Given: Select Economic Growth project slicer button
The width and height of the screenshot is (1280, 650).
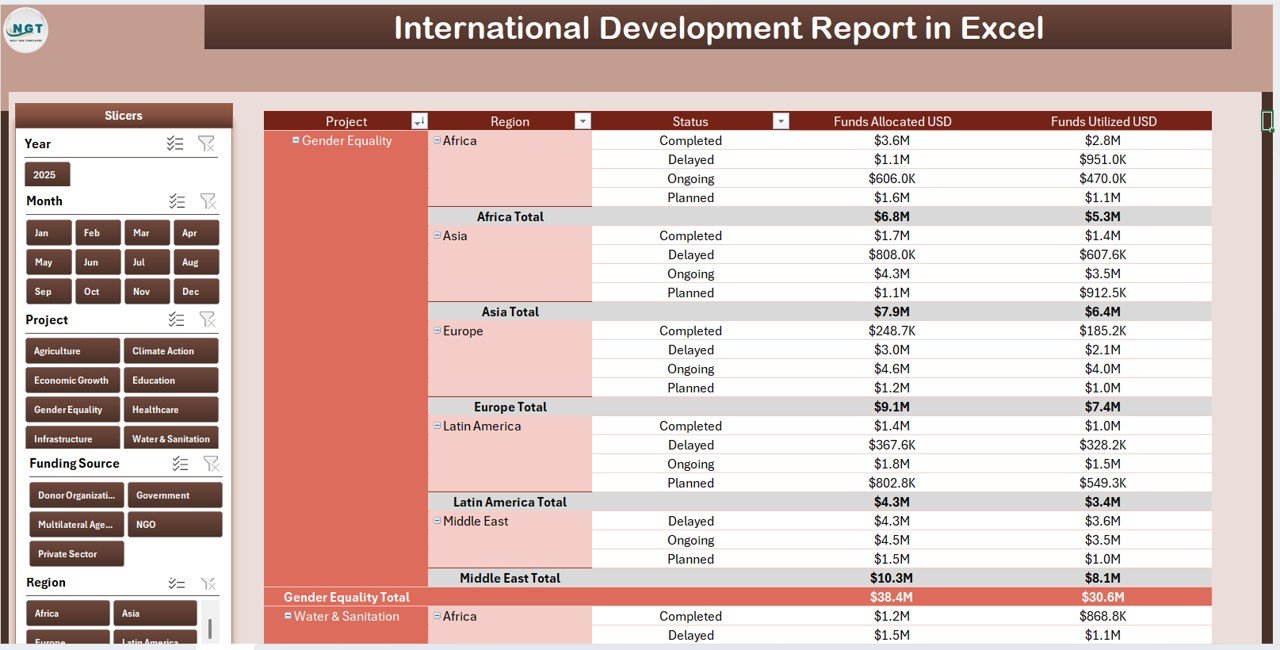Looking at the screenshot, I should [x=73, y=380].
